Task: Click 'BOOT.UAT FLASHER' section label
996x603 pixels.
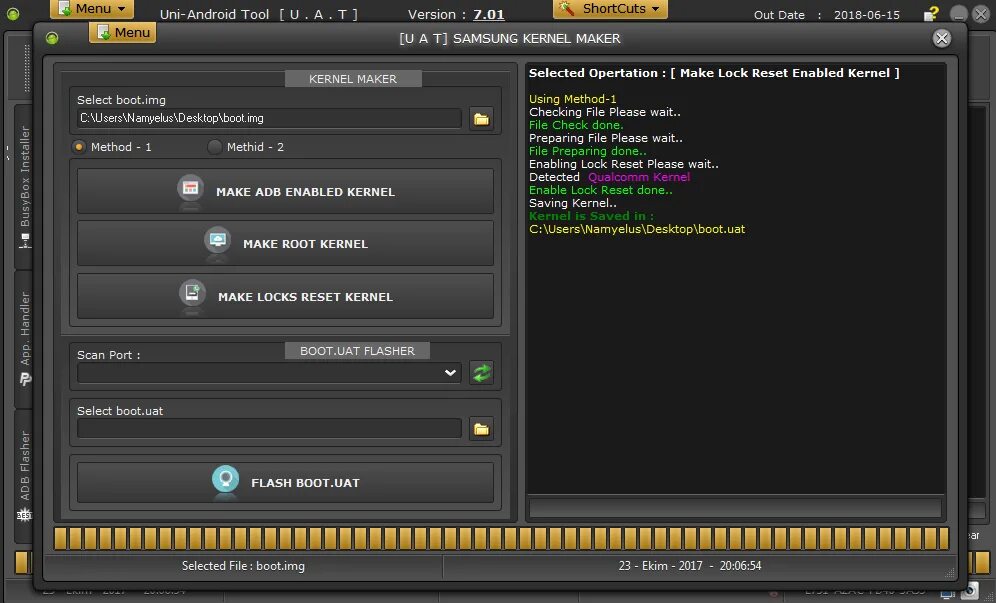Action: pyautogui.click(x=357, y=351)
